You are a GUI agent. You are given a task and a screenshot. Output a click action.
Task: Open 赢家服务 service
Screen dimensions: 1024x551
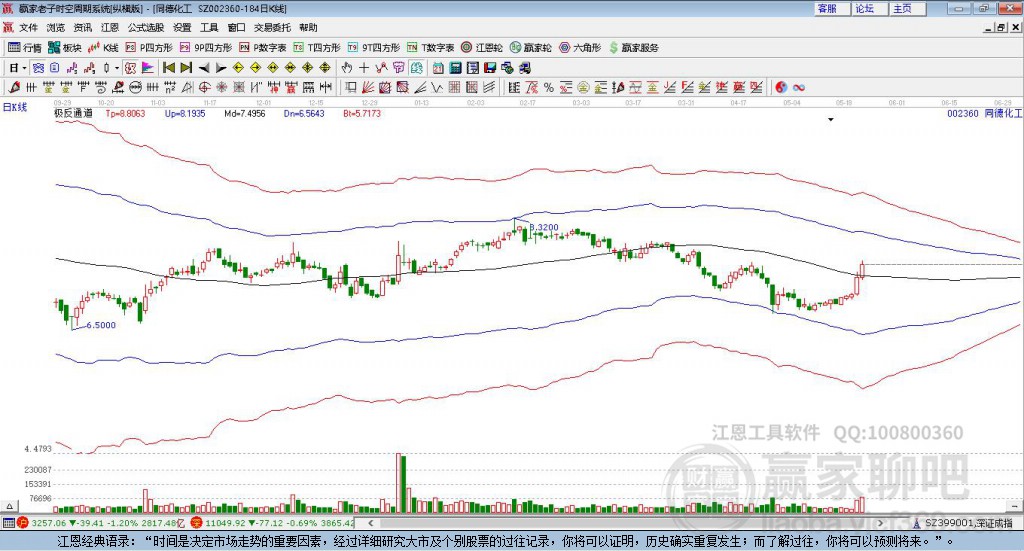coord(634,48)
